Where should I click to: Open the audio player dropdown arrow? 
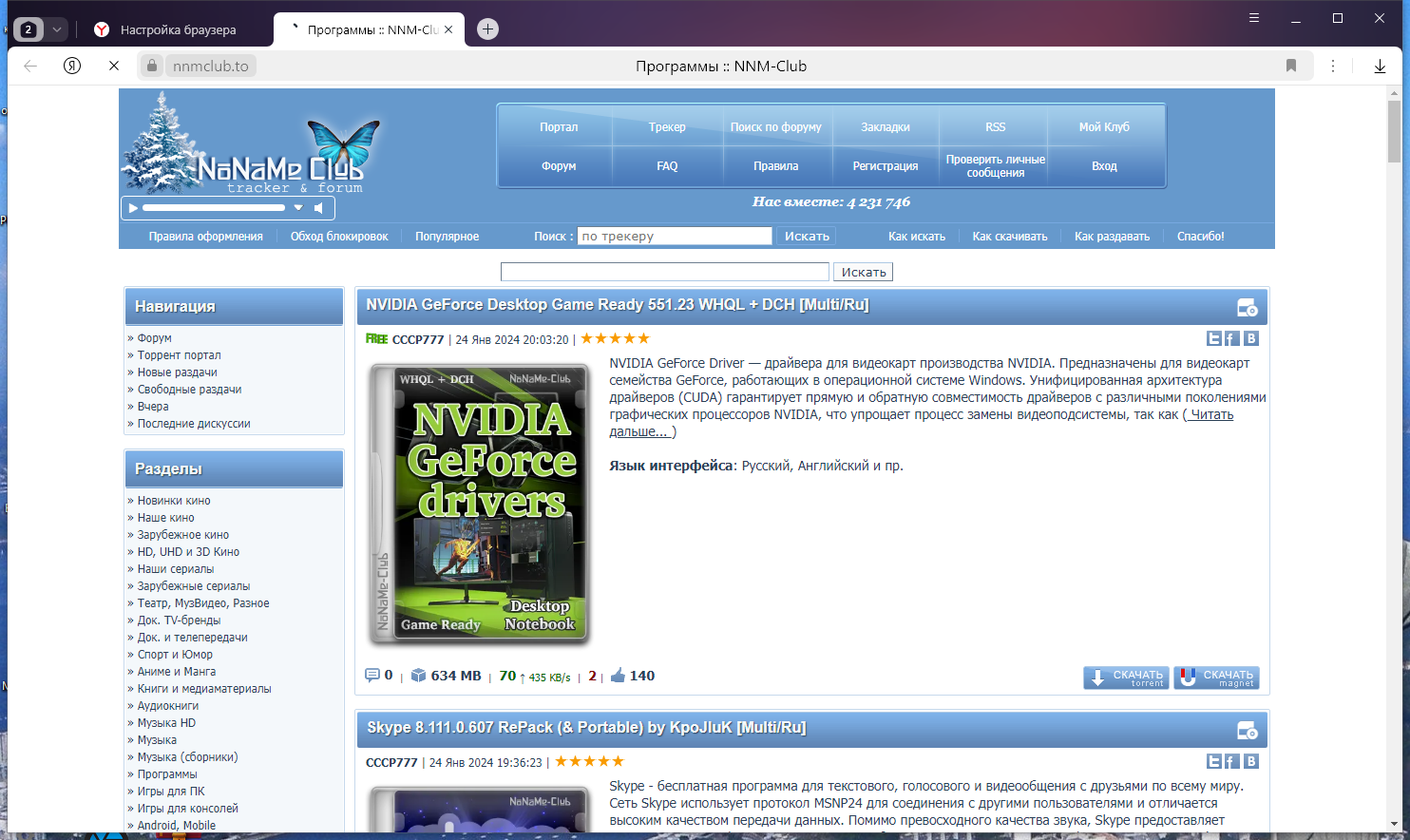tap(298, 207)
